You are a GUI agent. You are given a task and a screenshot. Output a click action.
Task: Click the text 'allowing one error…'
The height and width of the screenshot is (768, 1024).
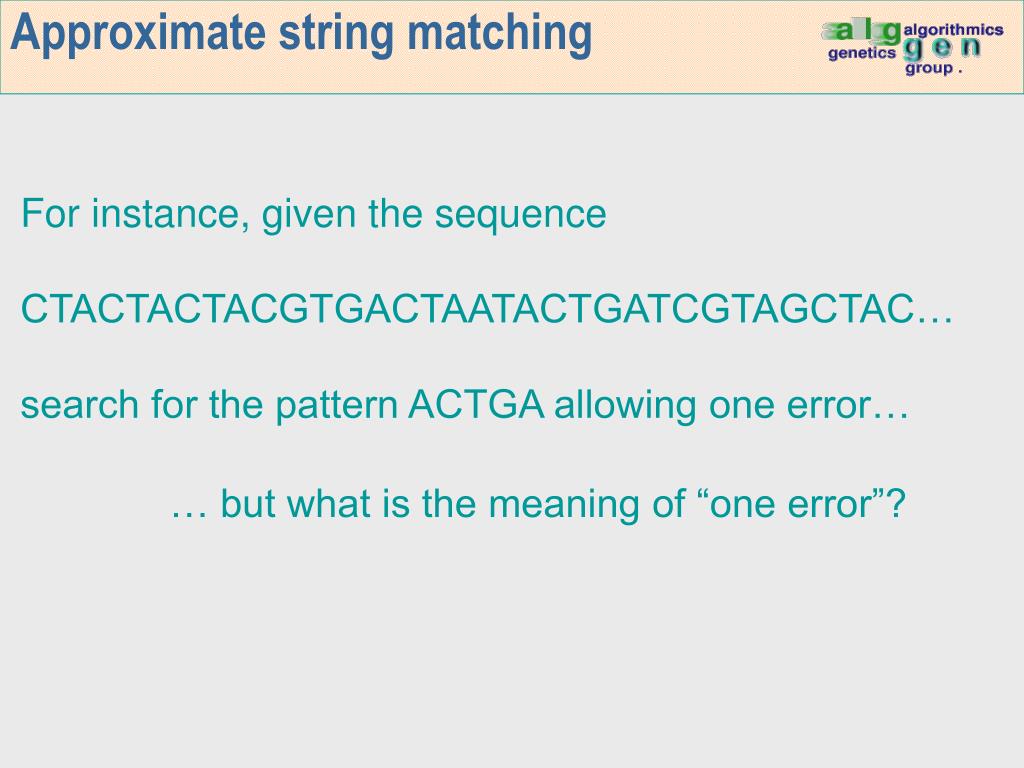click(731, 404)
